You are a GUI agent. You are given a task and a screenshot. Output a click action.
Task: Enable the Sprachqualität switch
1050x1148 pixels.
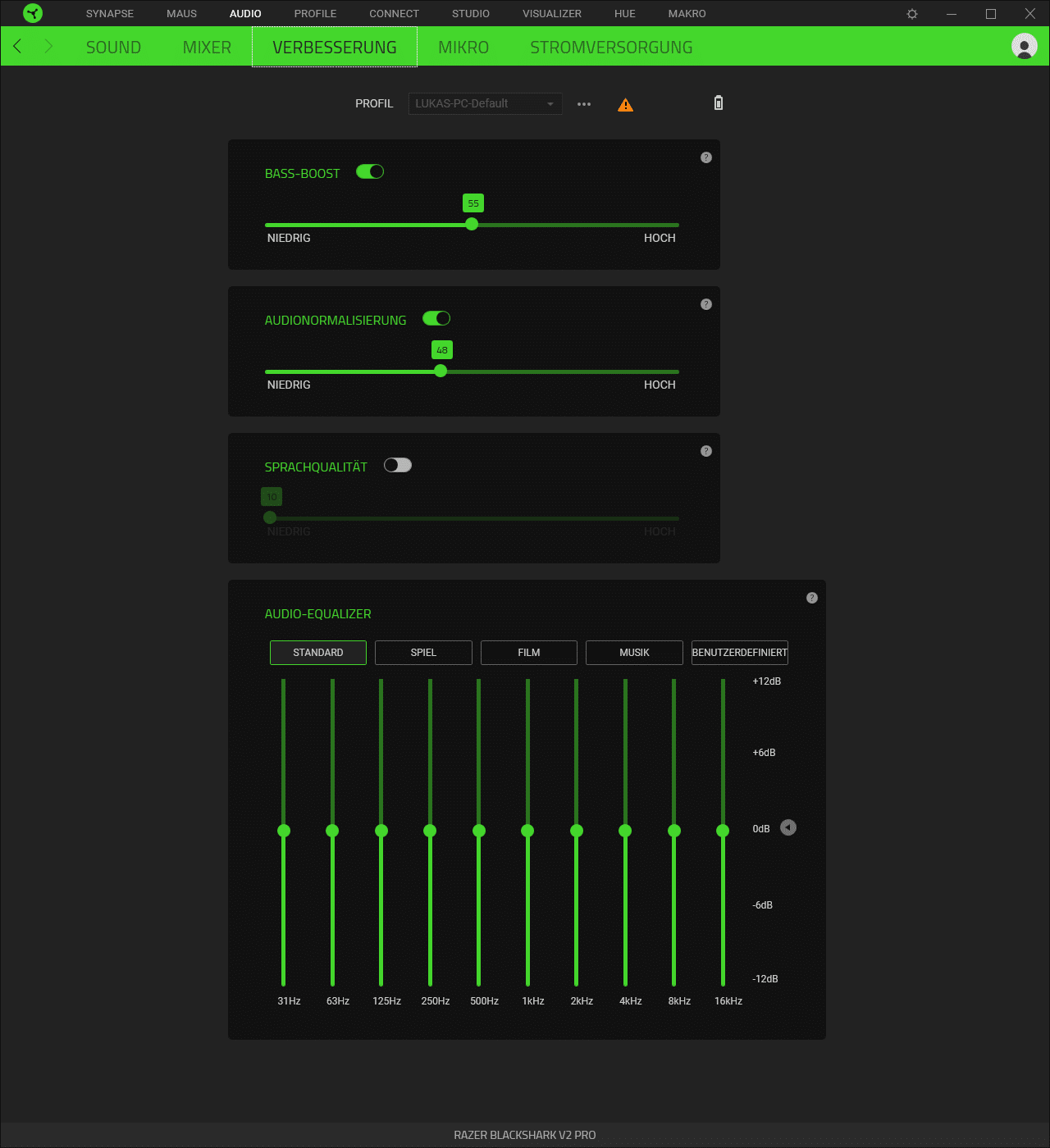[x=398, y=465]
